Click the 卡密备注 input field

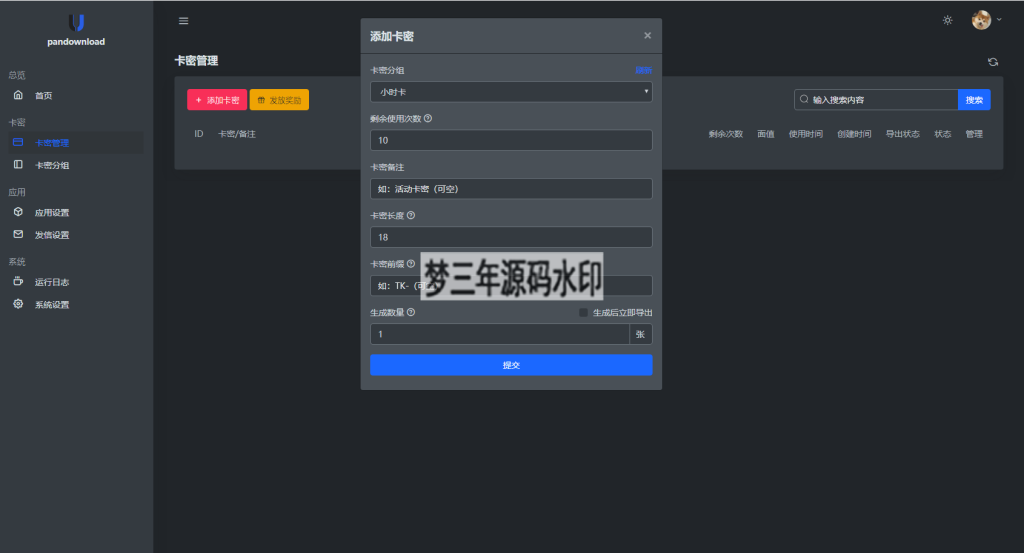coord(511,189)
